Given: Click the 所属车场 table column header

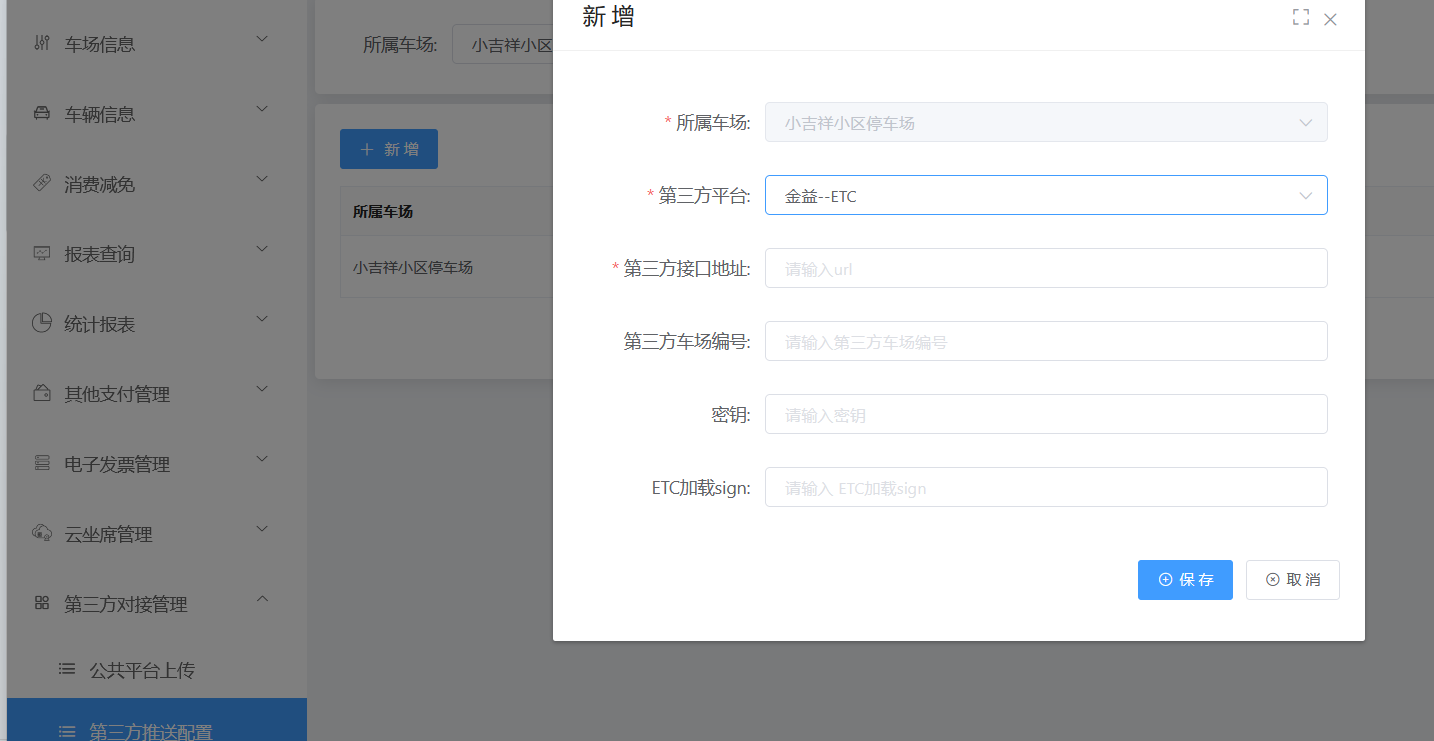Looking at the screenshot, I should 383,211.
